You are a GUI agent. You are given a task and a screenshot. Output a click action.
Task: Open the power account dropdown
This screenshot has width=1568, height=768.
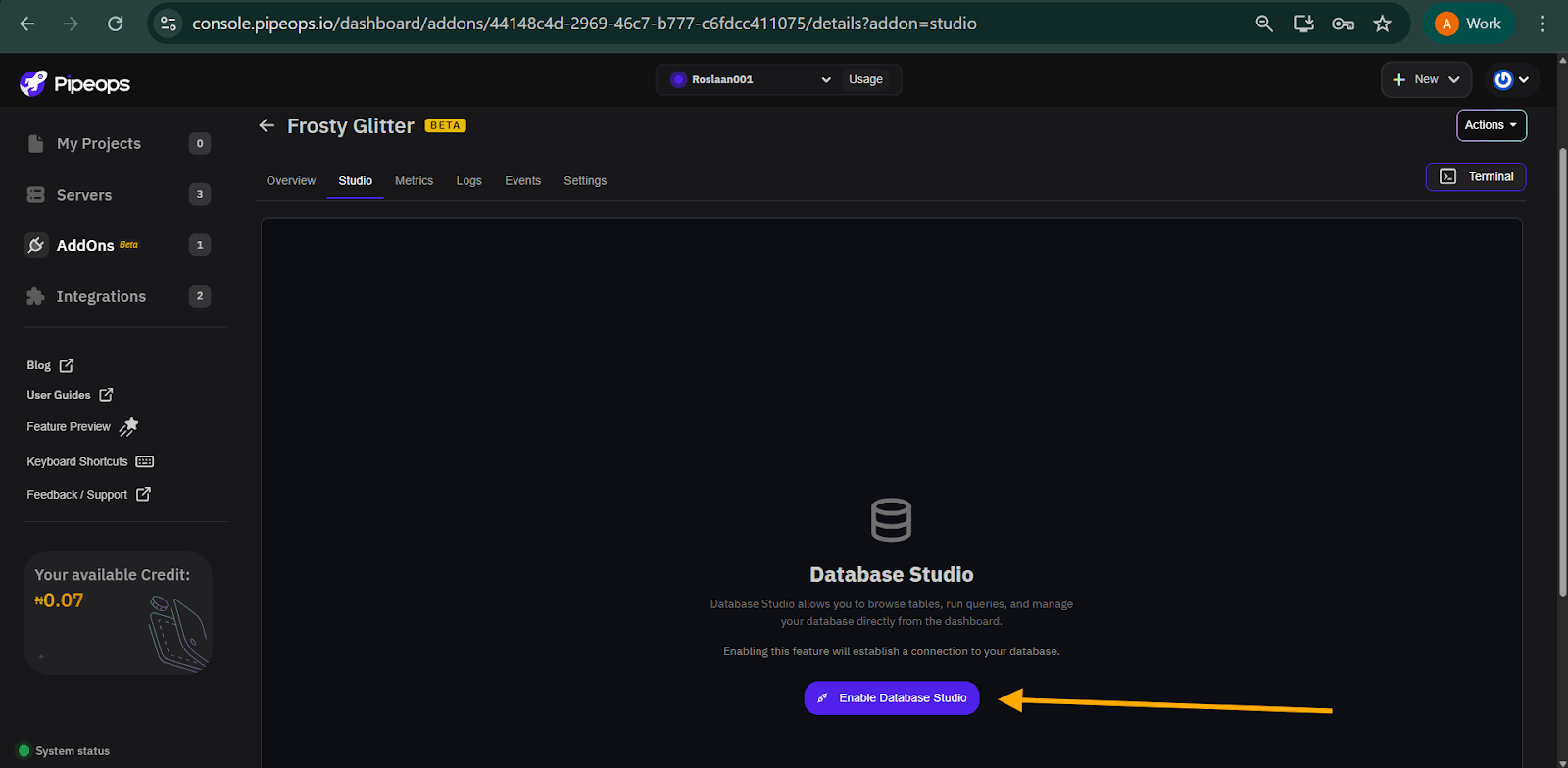click(1510, 79)
